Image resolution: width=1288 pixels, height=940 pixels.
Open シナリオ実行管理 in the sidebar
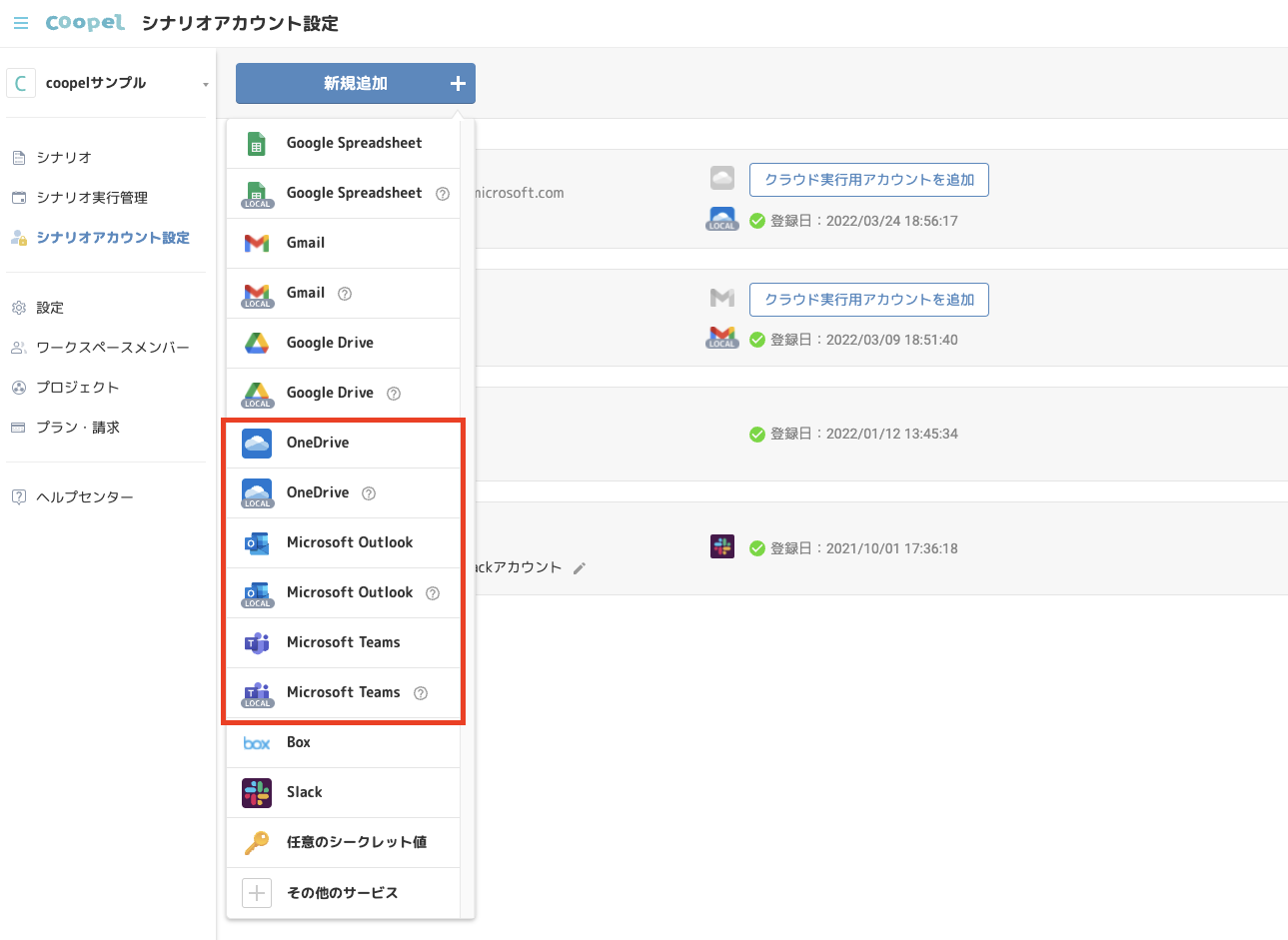click(x=92, y=198)
